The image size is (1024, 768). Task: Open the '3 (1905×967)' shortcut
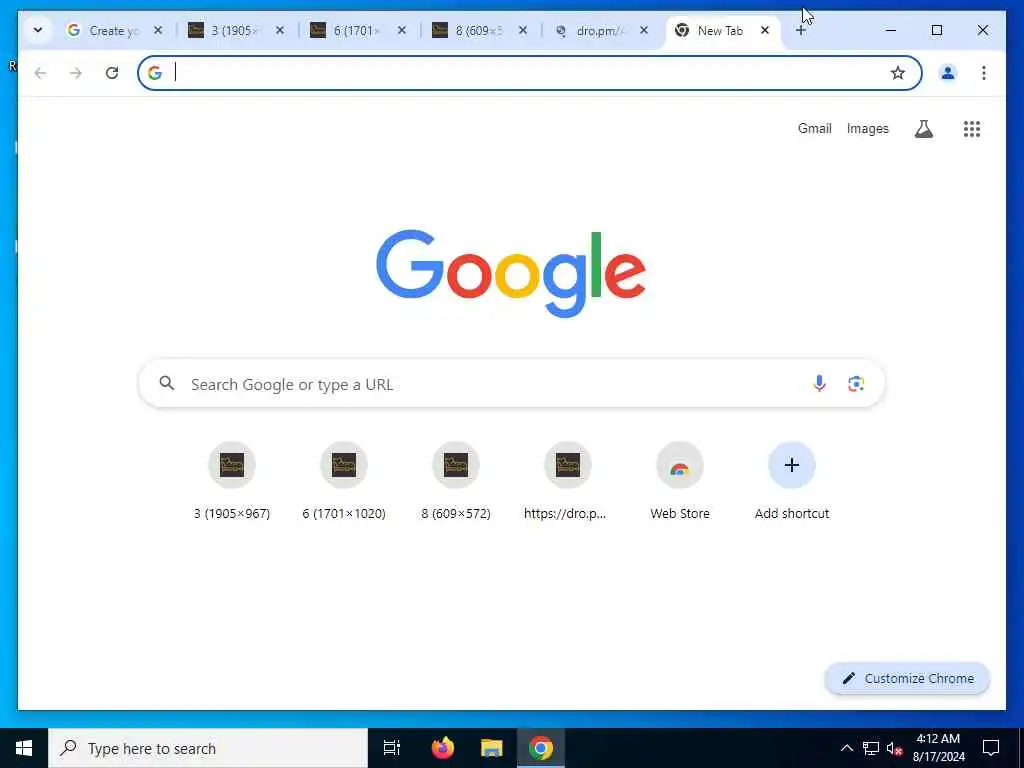(x=232, y=481)
